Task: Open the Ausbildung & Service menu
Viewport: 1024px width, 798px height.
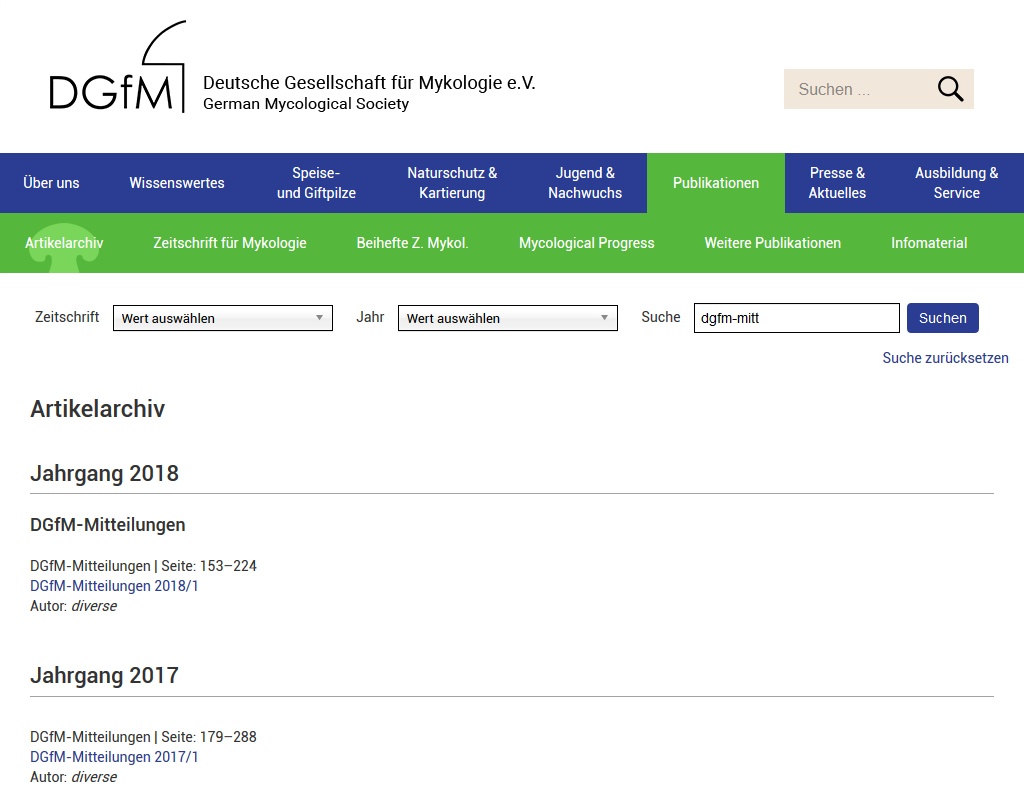Action: 957,183
